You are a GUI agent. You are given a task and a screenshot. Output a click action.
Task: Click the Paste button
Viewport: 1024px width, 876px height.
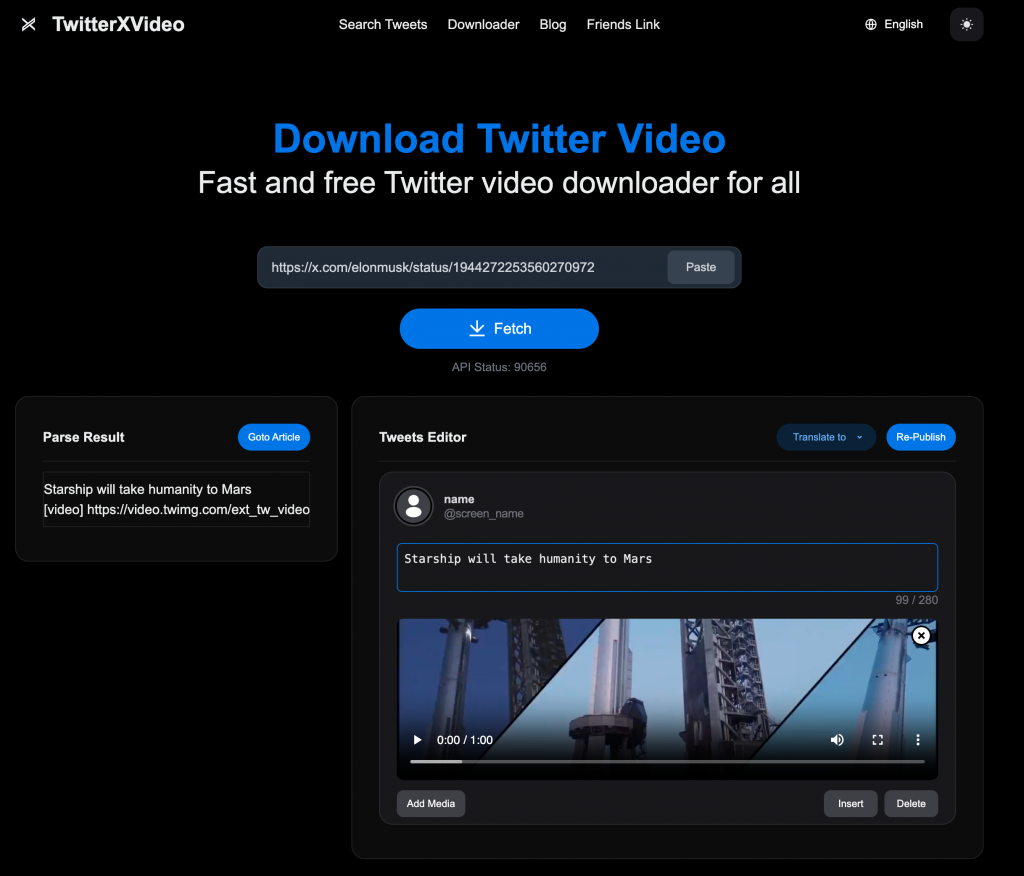tap(701, 267)
